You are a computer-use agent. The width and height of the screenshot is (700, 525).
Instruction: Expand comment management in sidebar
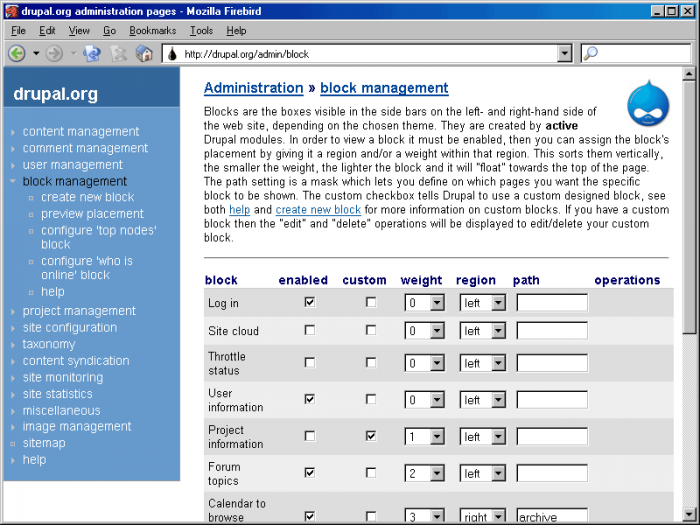85,148
